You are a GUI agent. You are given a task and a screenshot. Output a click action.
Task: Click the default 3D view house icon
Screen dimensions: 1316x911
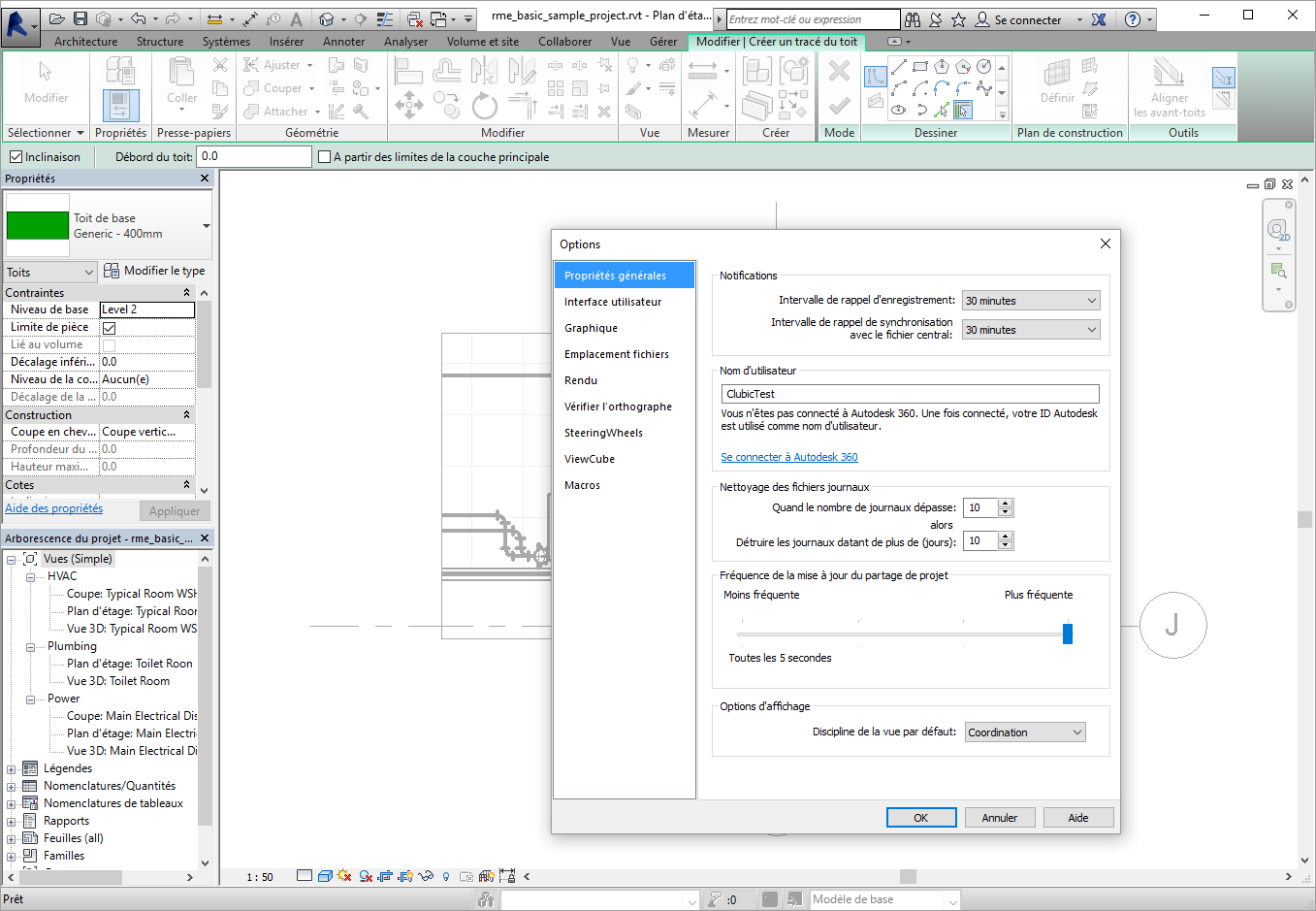tap(327, 19)
